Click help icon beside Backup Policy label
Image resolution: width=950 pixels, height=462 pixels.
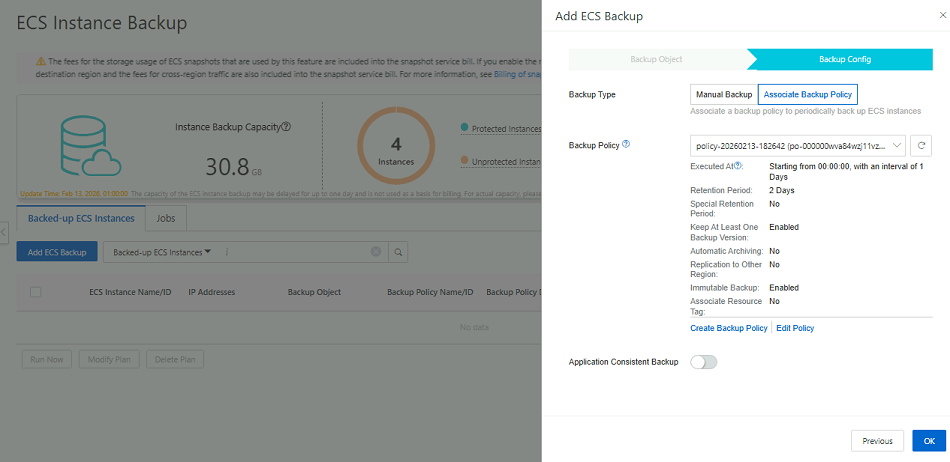tap(626, 144)
